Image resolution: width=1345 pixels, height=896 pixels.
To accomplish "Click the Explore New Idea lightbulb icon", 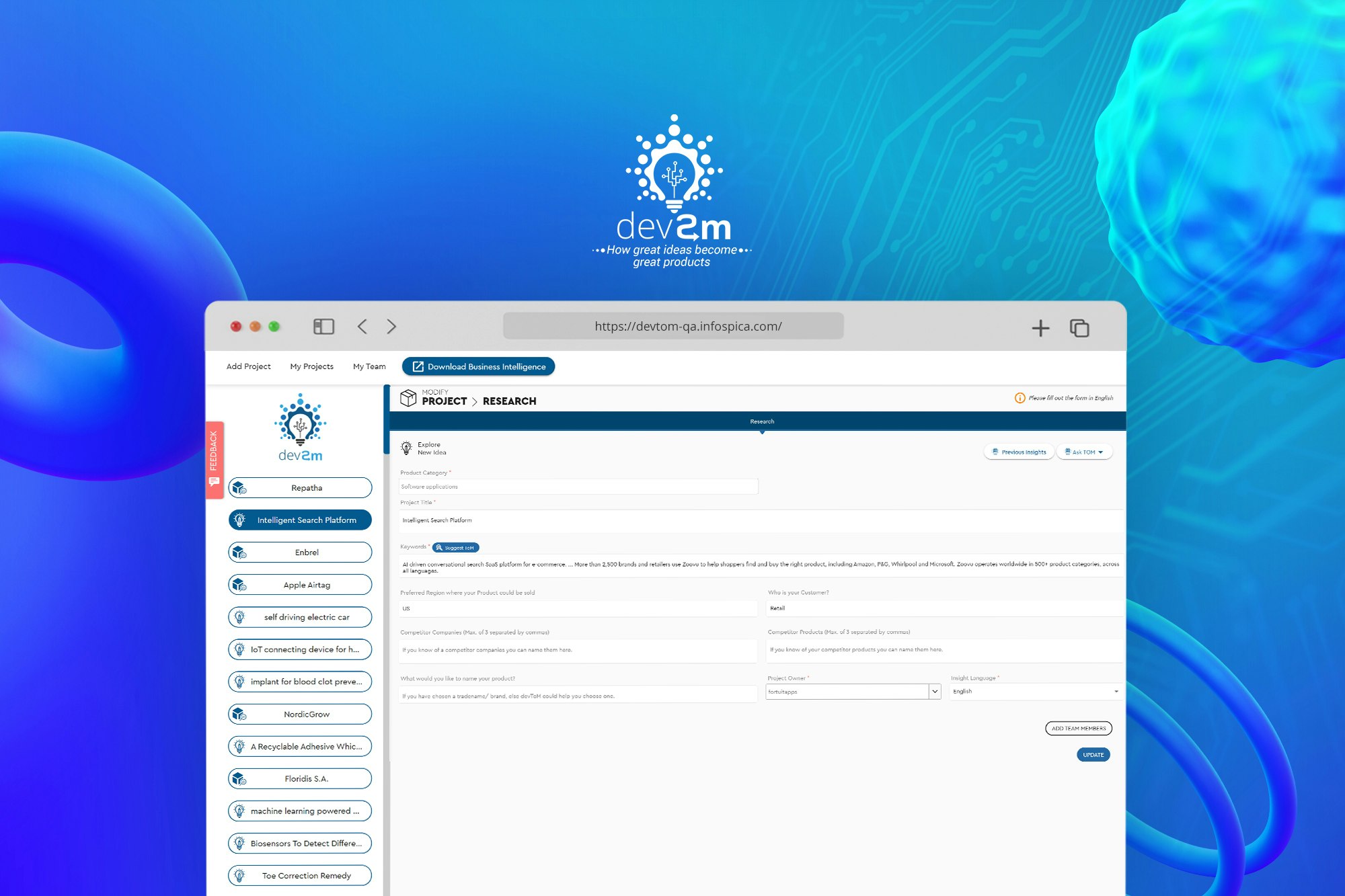I will (x=406, y=448).
